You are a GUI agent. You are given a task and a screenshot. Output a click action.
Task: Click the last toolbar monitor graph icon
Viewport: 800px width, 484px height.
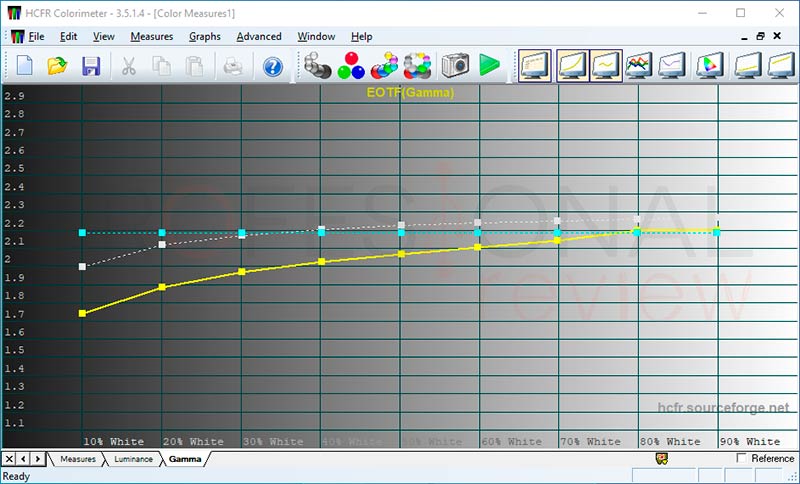pyautogui.click(x=782, y=65)
